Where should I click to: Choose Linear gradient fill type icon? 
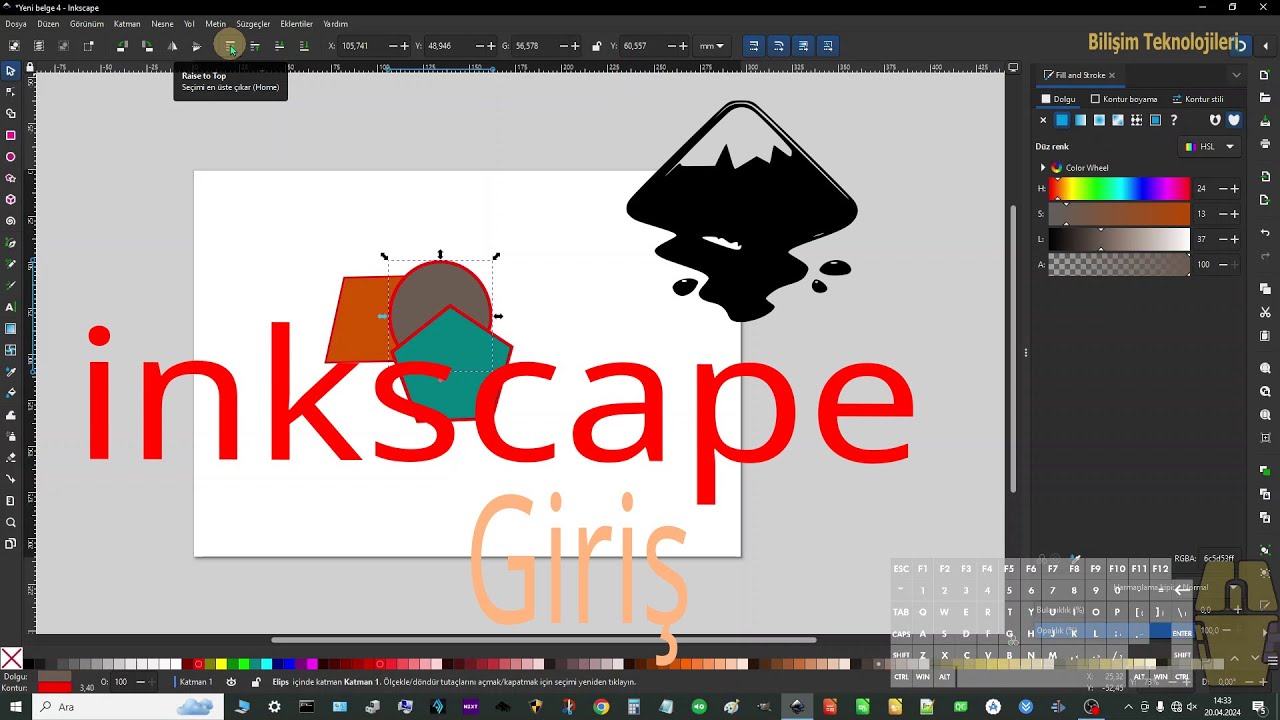point(1081,120)
